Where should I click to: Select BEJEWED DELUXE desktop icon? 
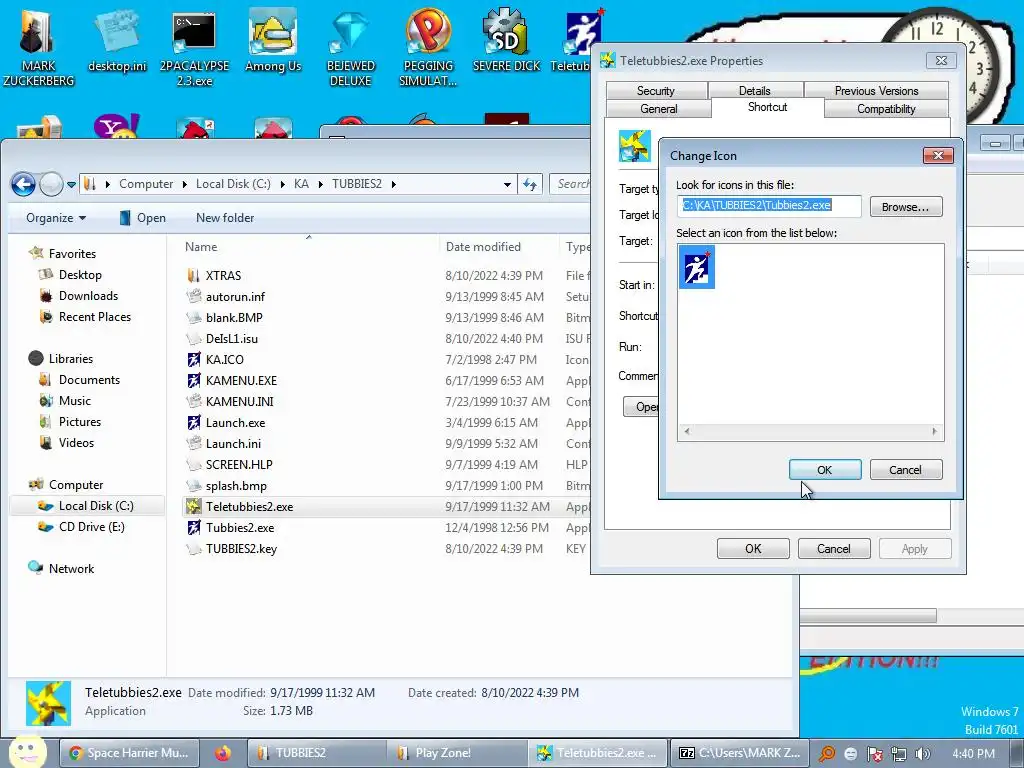[351, 48]
